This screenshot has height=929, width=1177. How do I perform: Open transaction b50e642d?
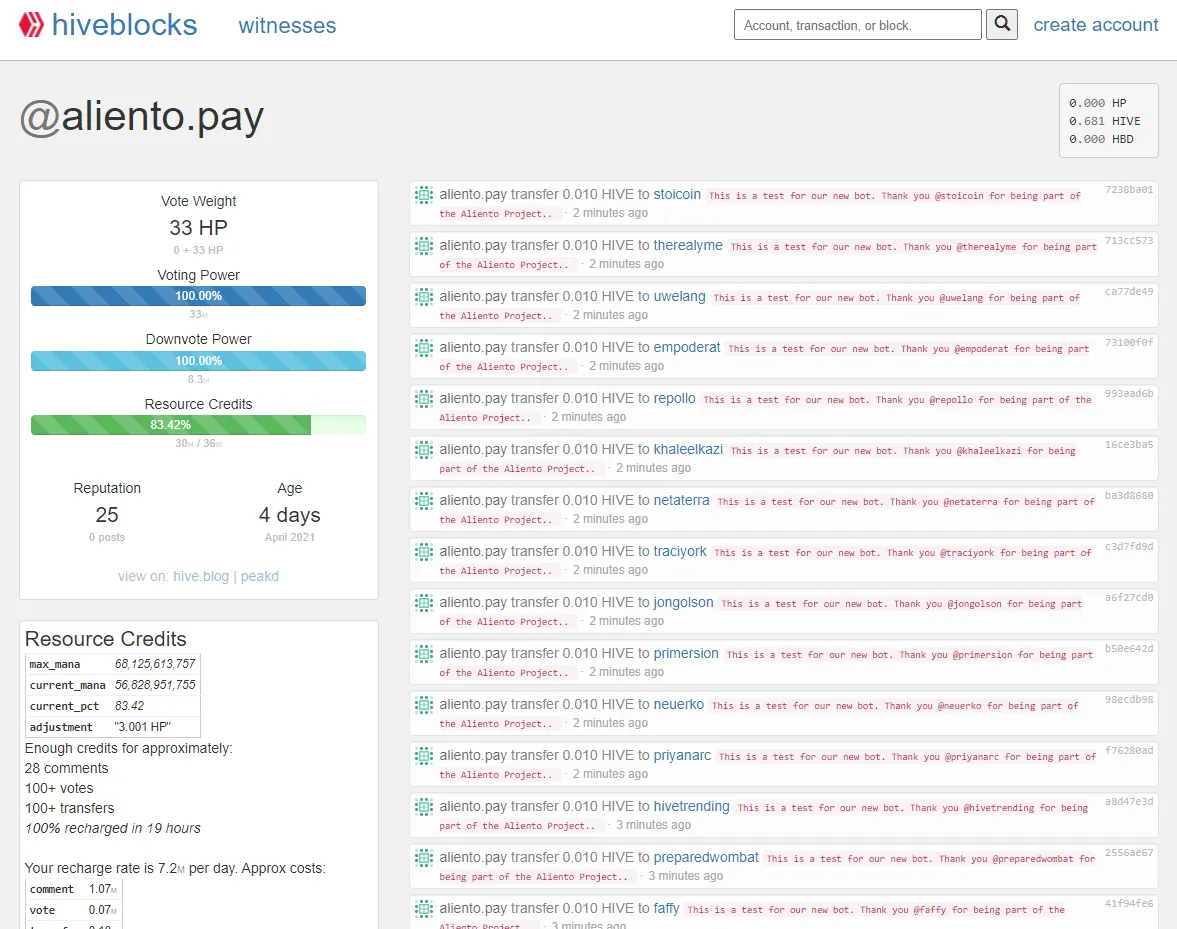[1129, 649]
